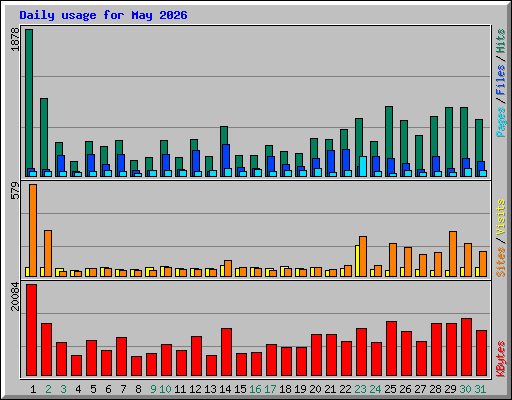Select the orange bar for day 2
The image size is (512, 400).
point(48,253)
